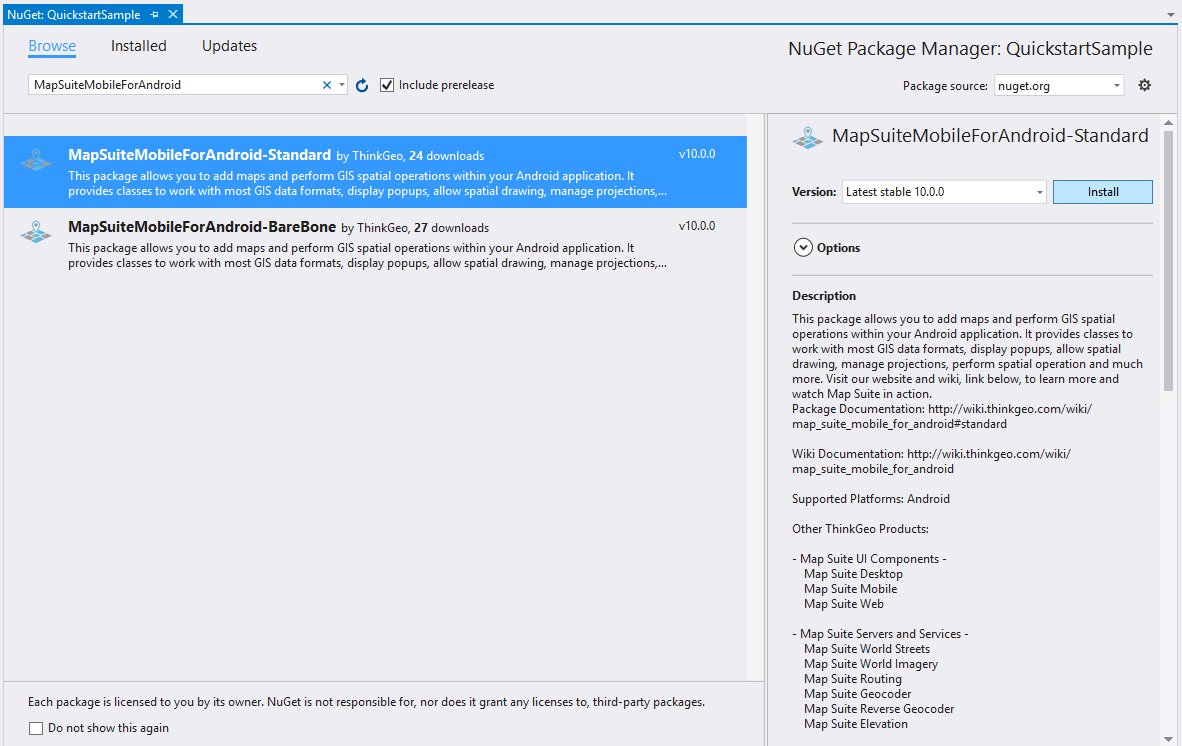Viewport: 1182px width, 746px height.
Task: Click the package list vertical scrollbar
Action: [755, 397]
